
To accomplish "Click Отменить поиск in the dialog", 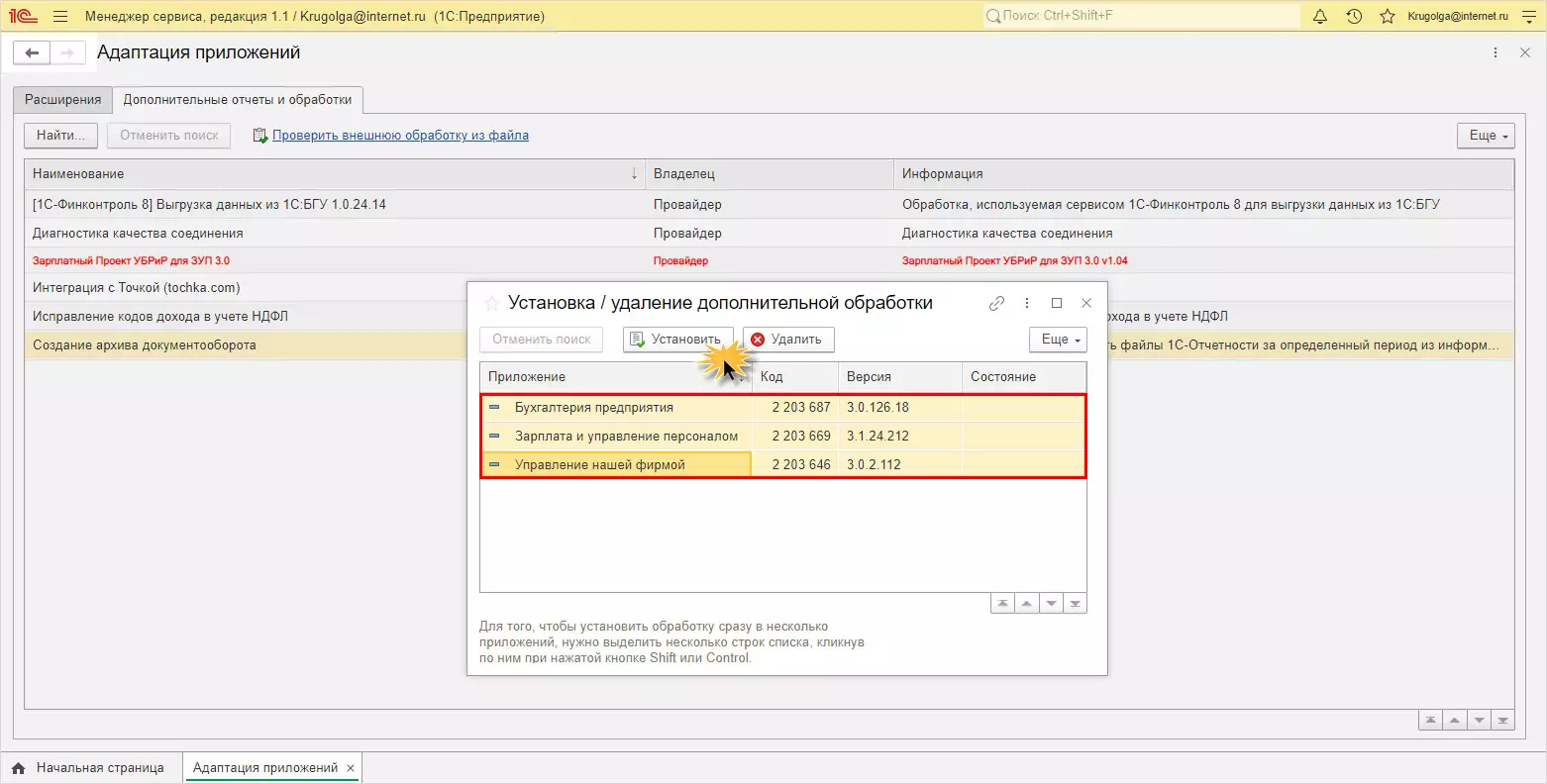I will tap(542, 340).
